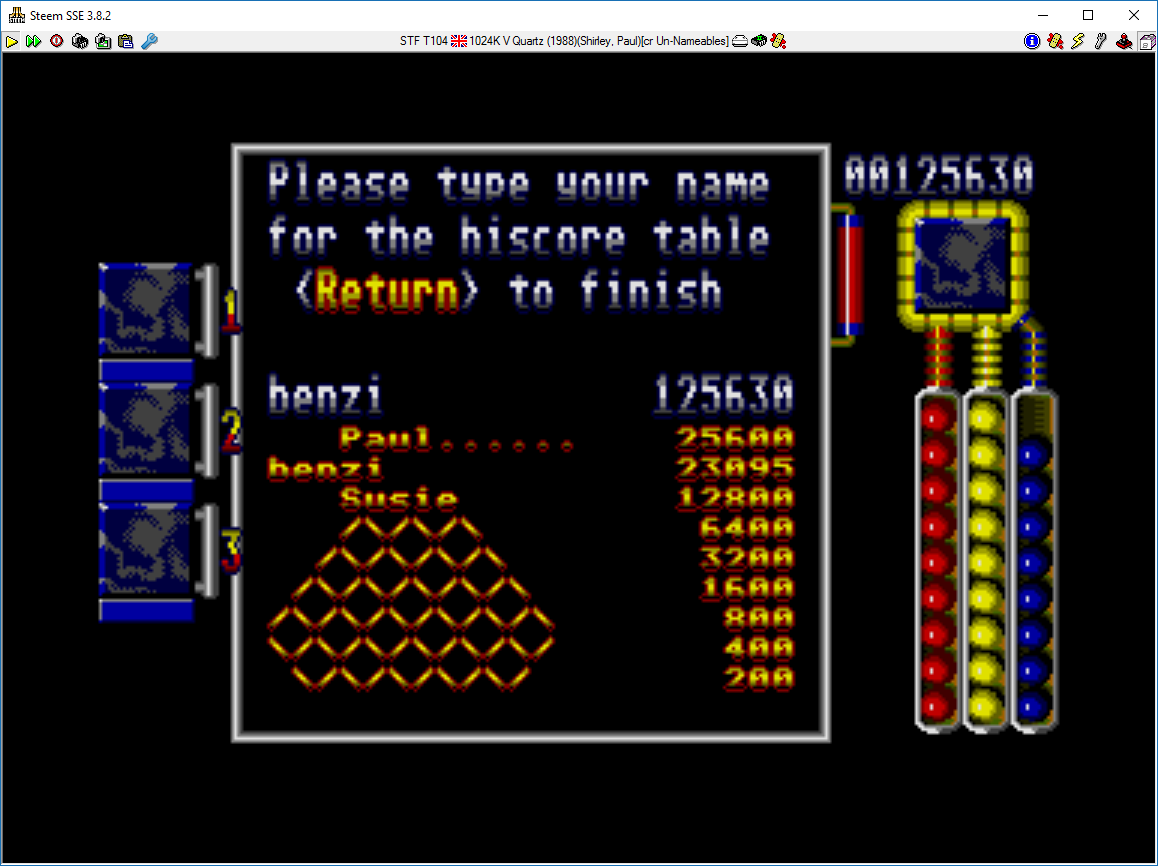This screenshot has width=1158, height=866.
Task: Click the disk drive icon in status text
Action: coord(740,41)
